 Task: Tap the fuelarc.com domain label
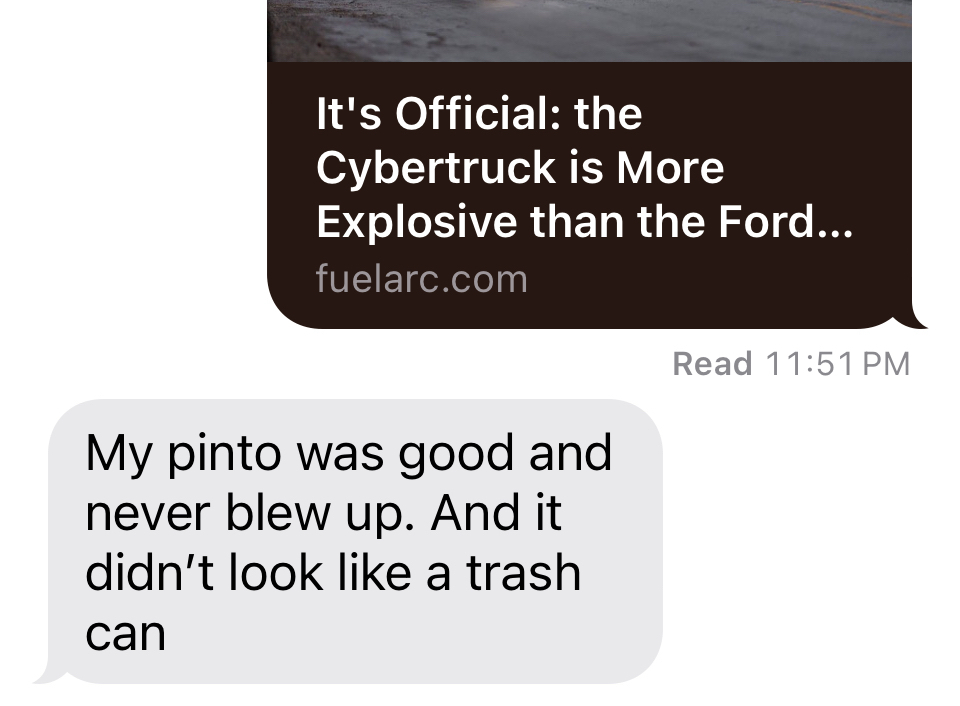(421, 279)
